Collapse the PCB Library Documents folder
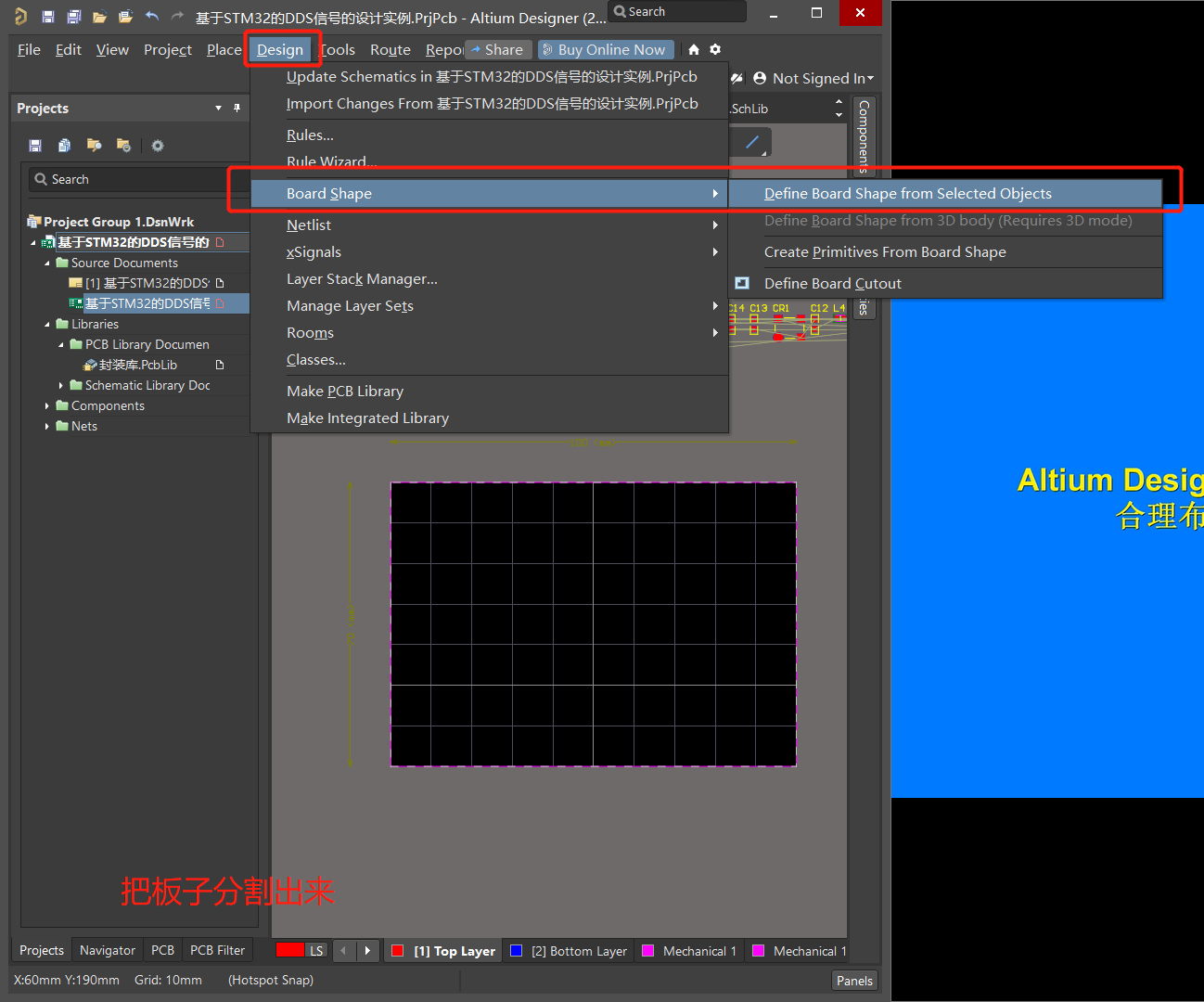Viewport: 1204px width, 1002px height. (x=61, y=344)
